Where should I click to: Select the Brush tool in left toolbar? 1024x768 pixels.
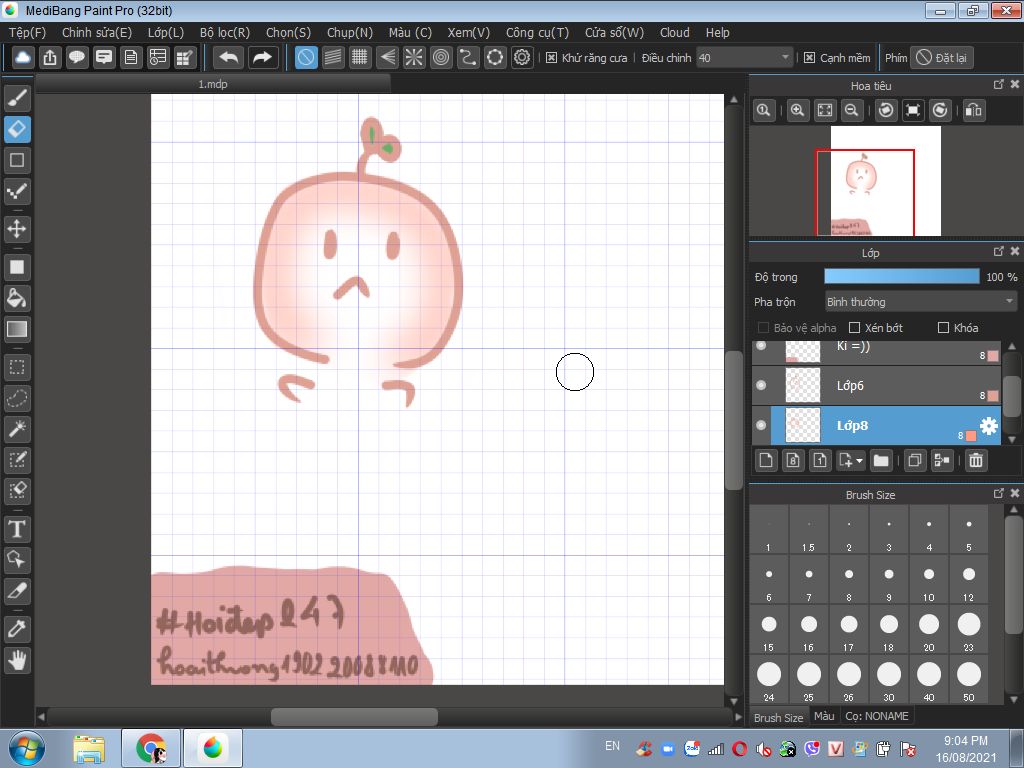tap(17, 98)
